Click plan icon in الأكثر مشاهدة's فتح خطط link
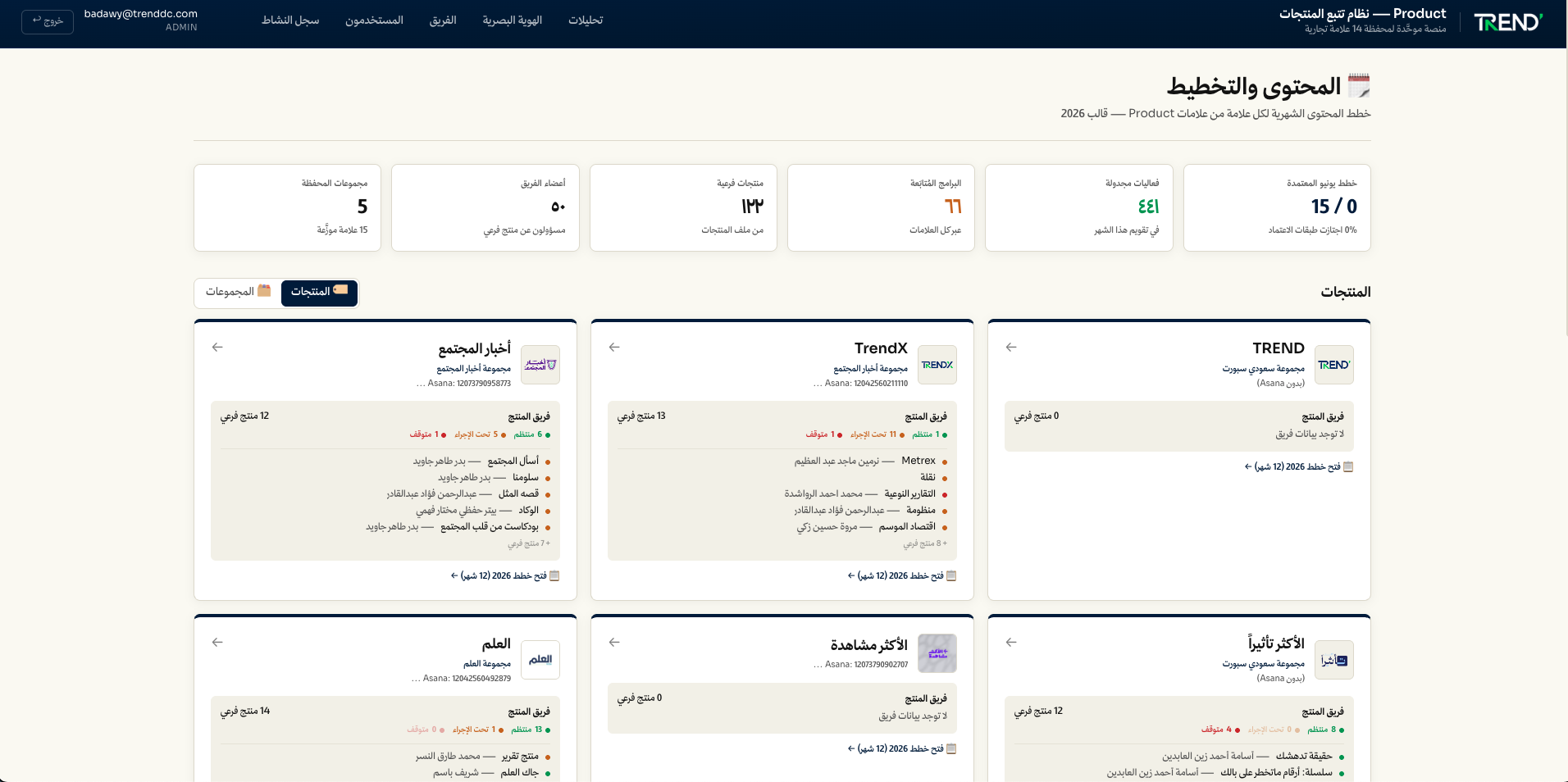 pyautogui.click(x=951, y=748)
